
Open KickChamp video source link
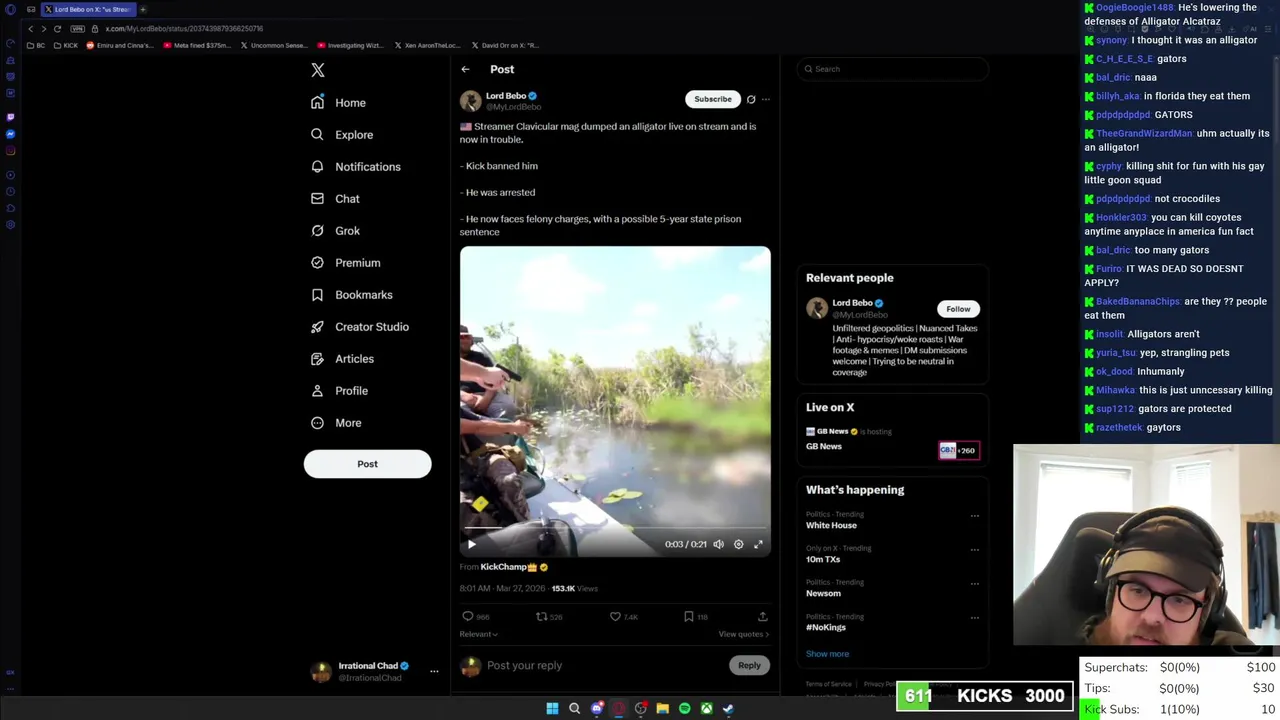513,567
